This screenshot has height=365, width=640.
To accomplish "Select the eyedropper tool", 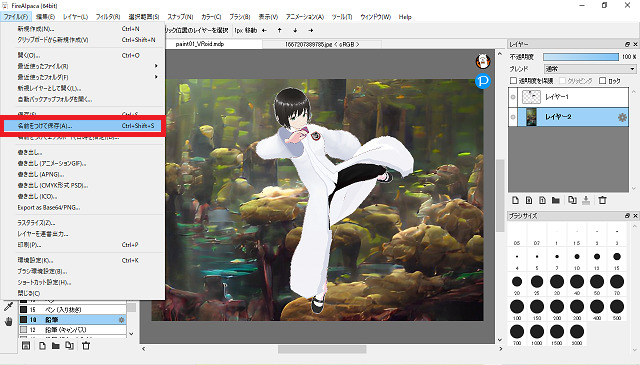I will pyautogui.click(x=8, y=306).
